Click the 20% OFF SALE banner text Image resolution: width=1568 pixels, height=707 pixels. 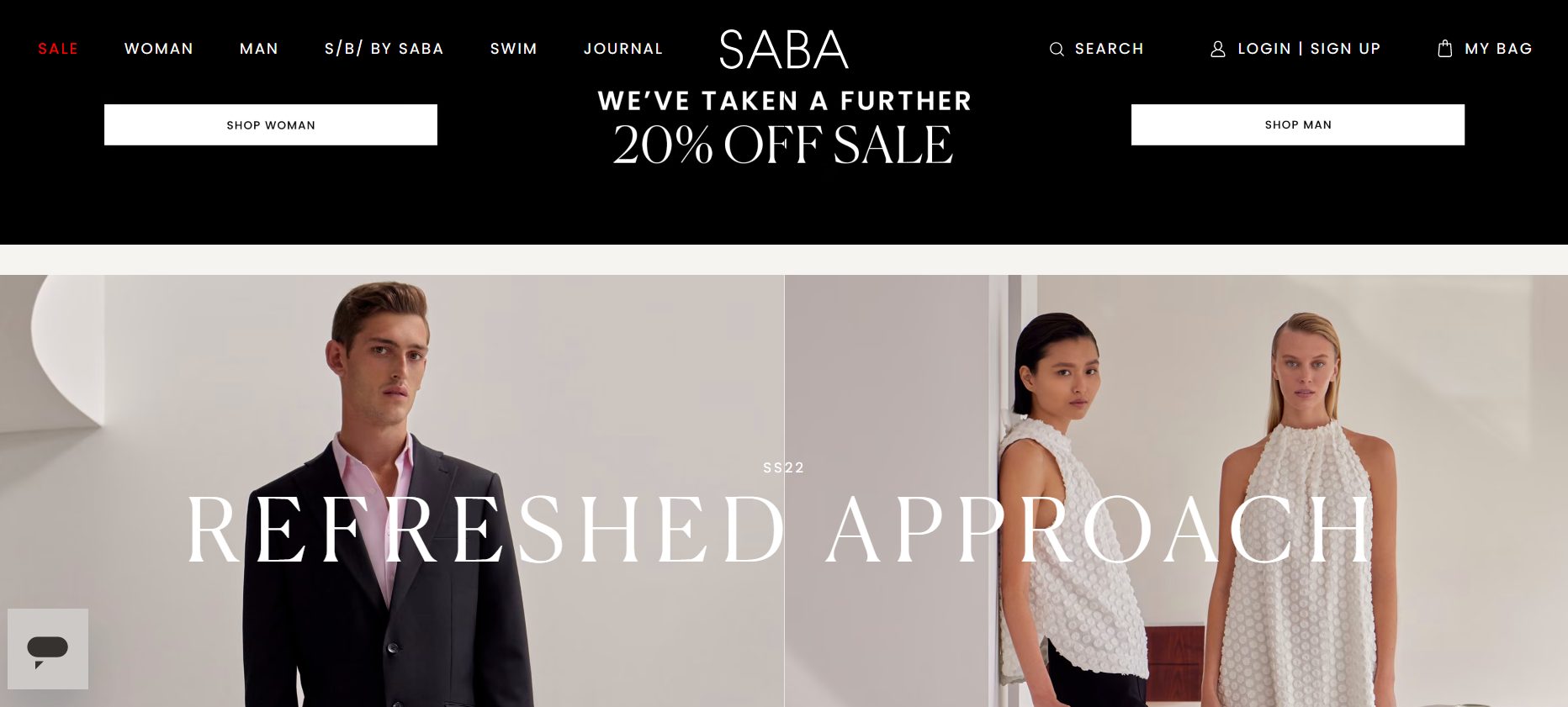(783, 145)
